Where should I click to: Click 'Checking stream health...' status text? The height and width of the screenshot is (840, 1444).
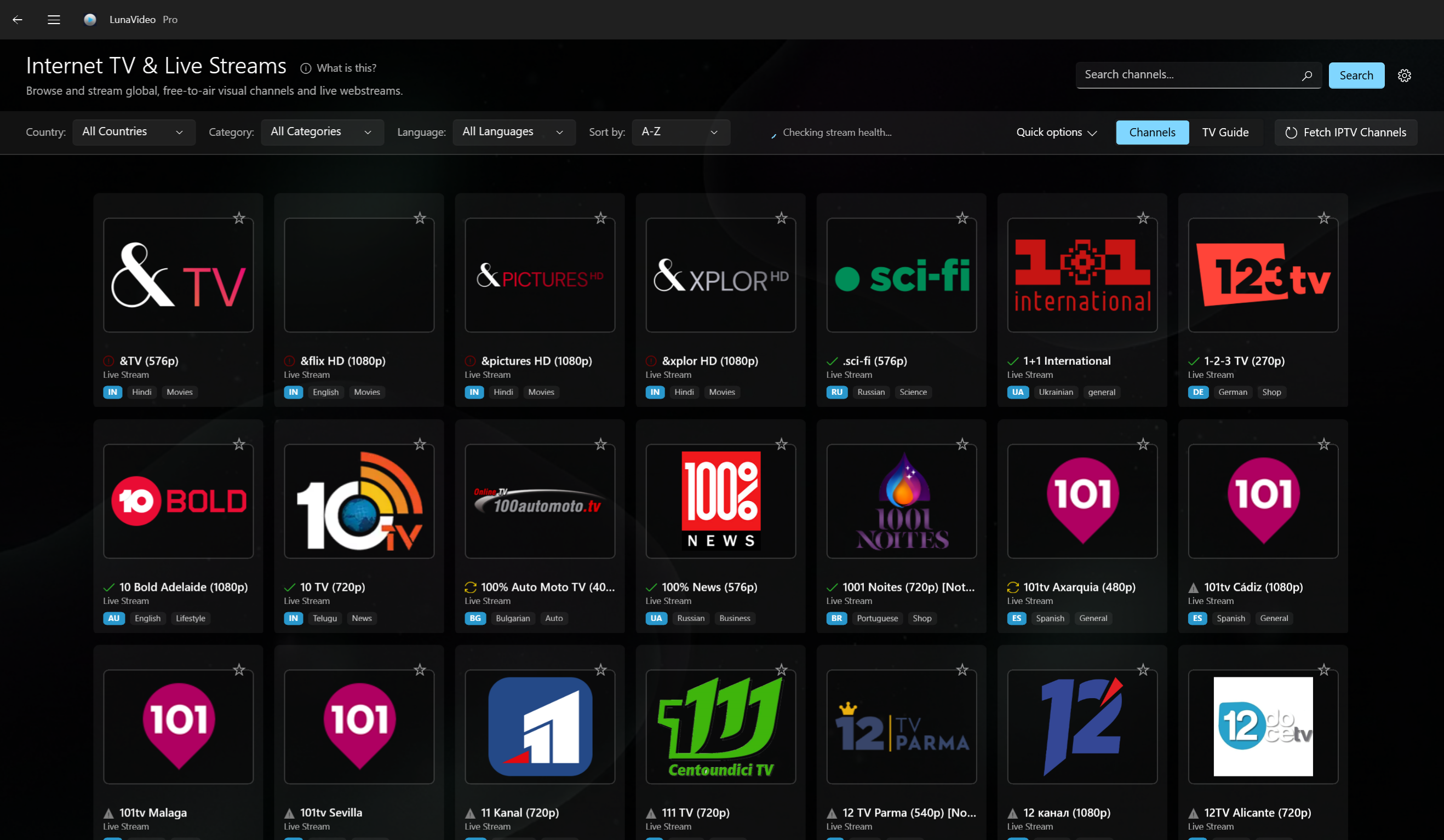point(836,133)
